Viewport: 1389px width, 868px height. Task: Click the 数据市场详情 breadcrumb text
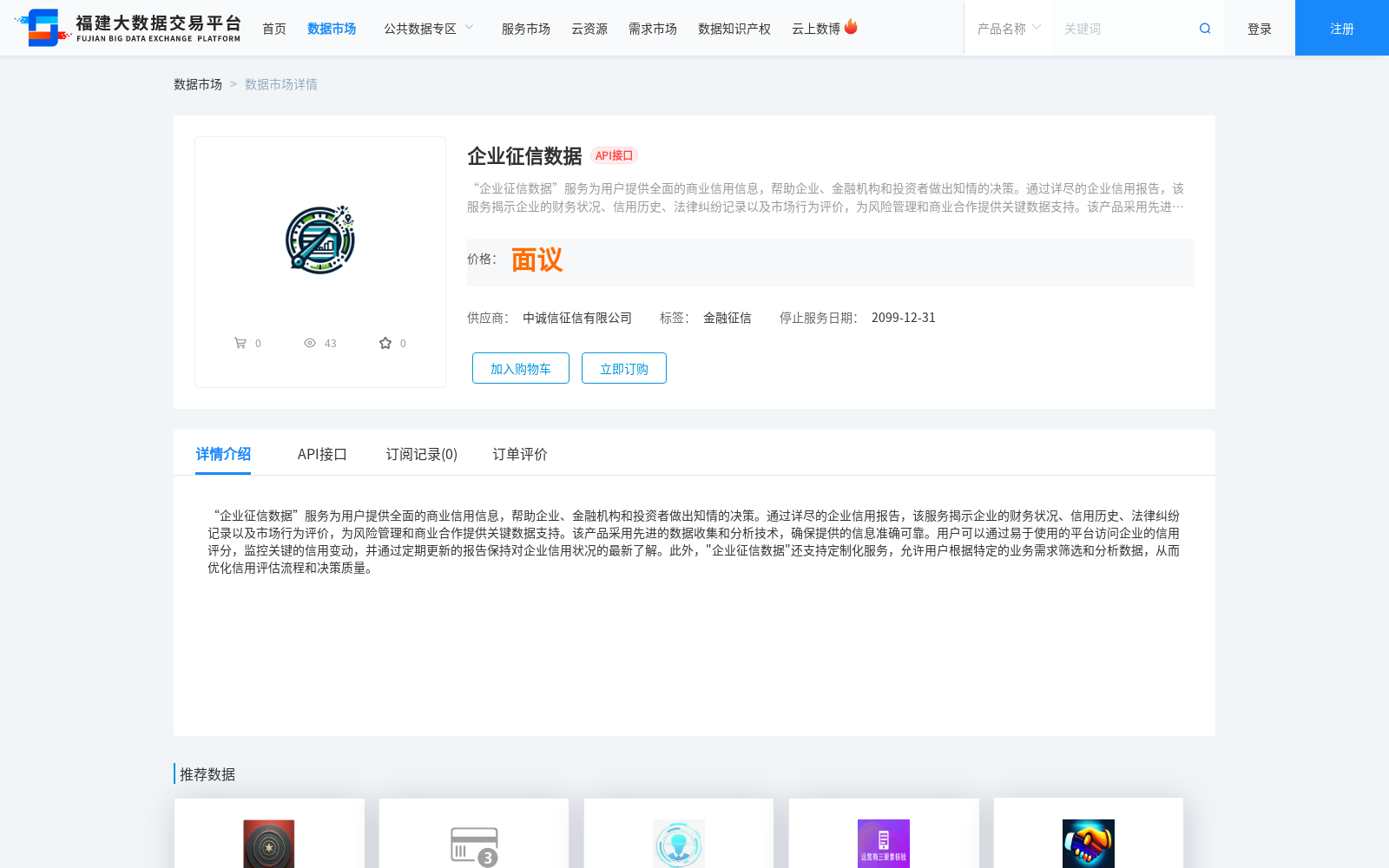coord(281,84)
